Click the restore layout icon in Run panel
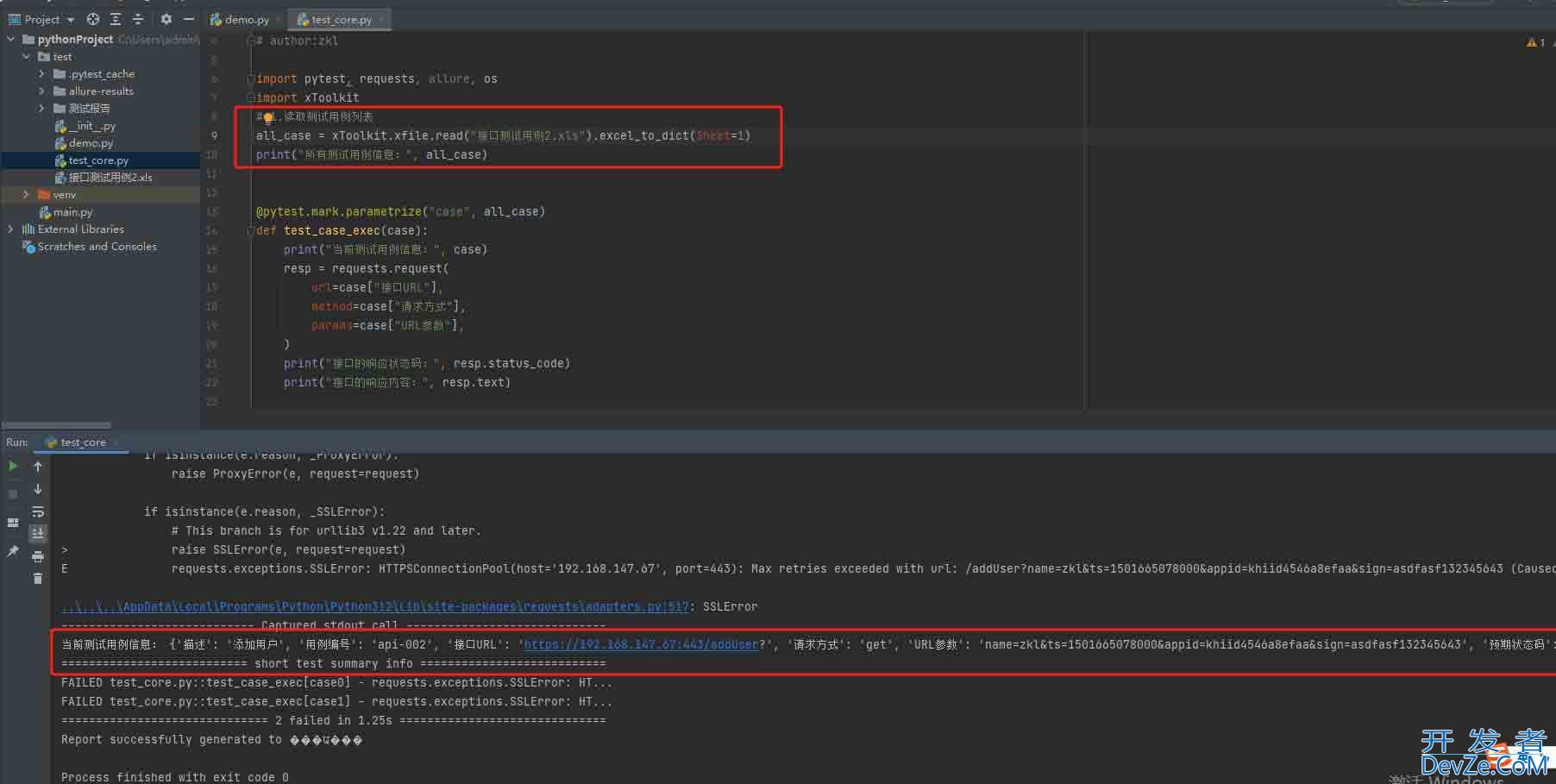The image size is (1556, 784). pos(13,523)
